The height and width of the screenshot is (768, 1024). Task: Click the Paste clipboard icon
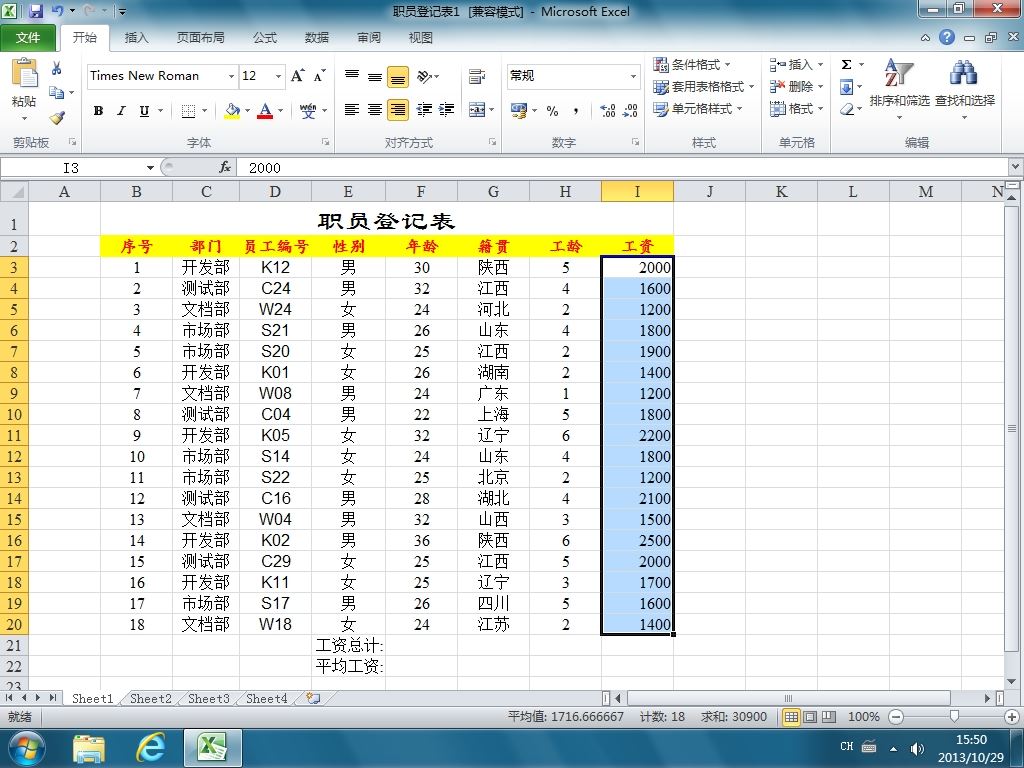pyautogui.click(x=25, y=73)
